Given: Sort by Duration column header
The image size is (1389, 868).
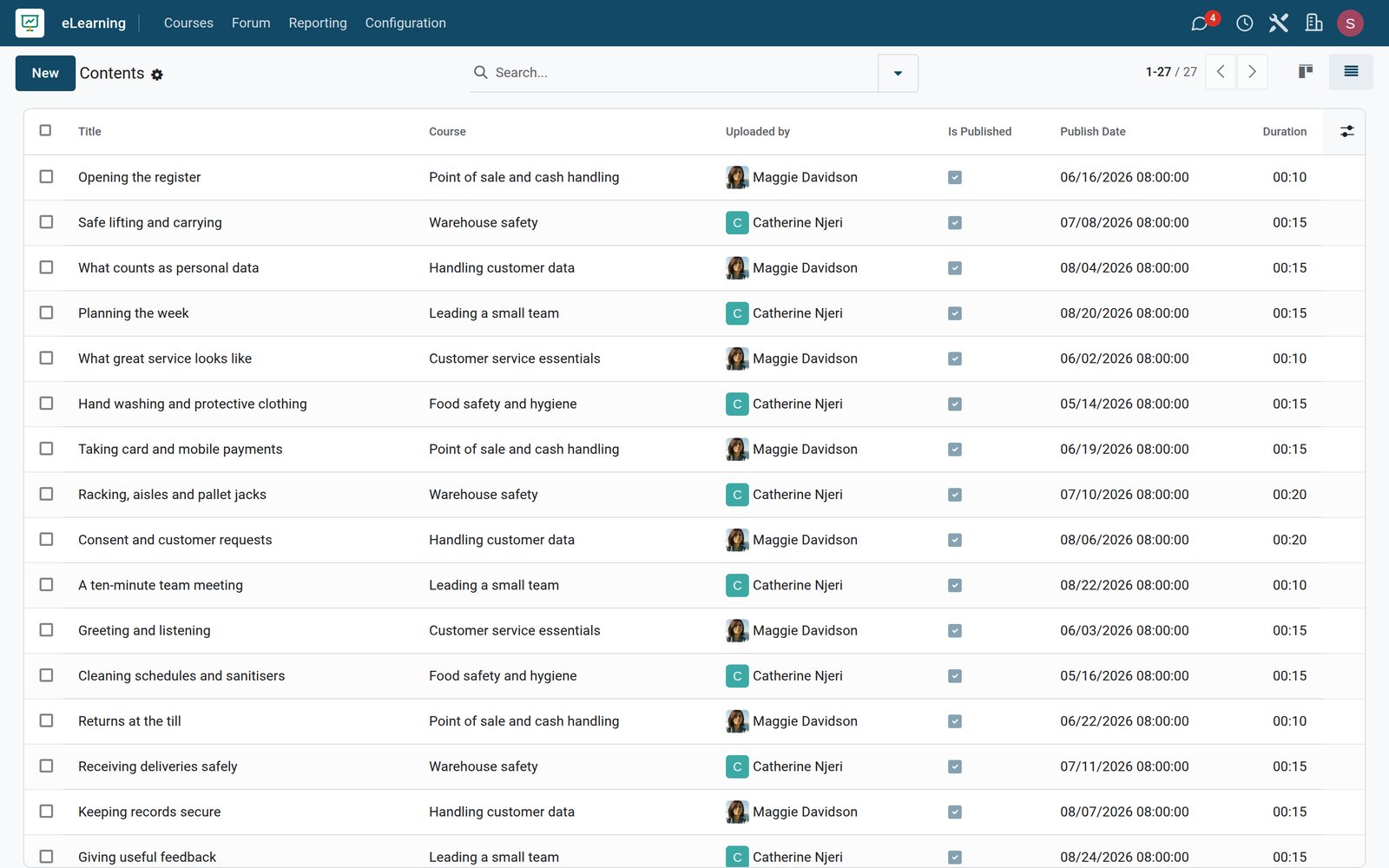Looking at the screenshot, I should (x=1284, y=132).
